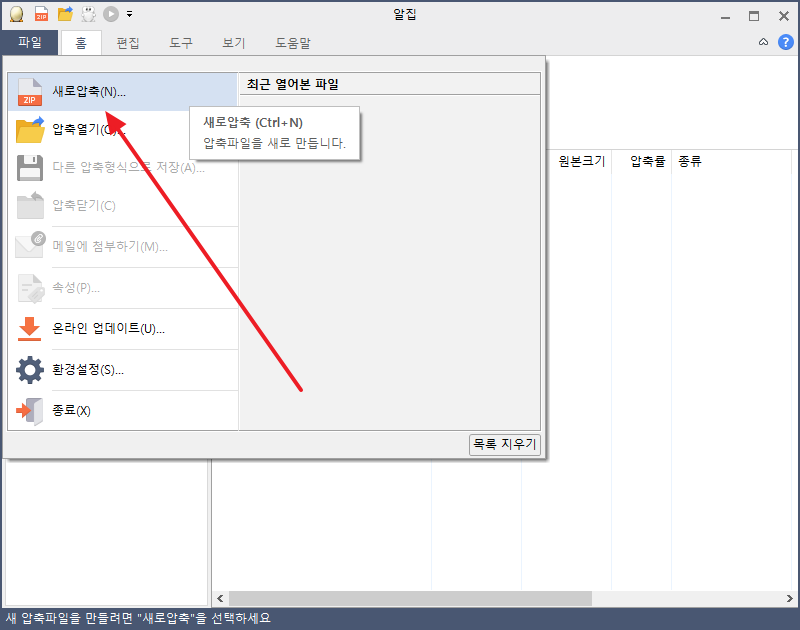Viewport: 800px width, 630px height.
Task: Select 압축열기 menu entry
Action: 122,130
